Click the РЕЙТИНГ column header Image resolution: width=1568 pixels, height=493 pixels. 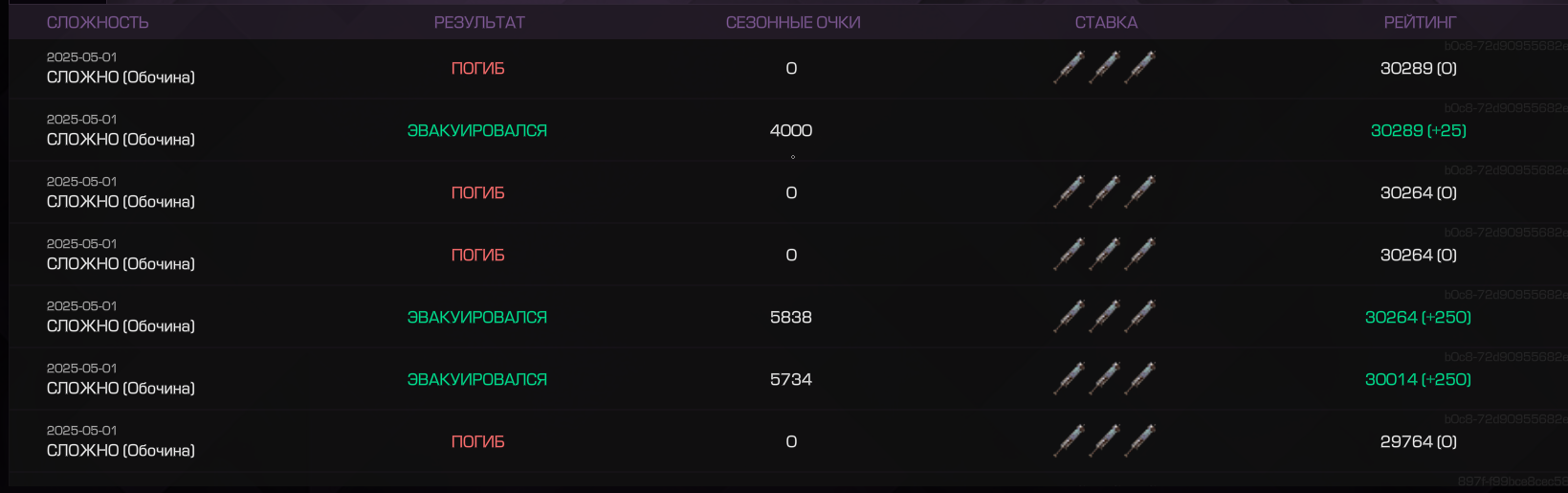[x=1420, y=22]
